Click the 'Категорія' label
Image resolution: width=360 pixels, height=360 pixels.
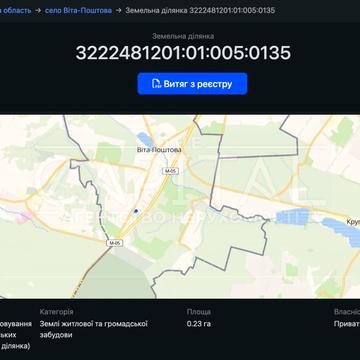coord(56,312)
